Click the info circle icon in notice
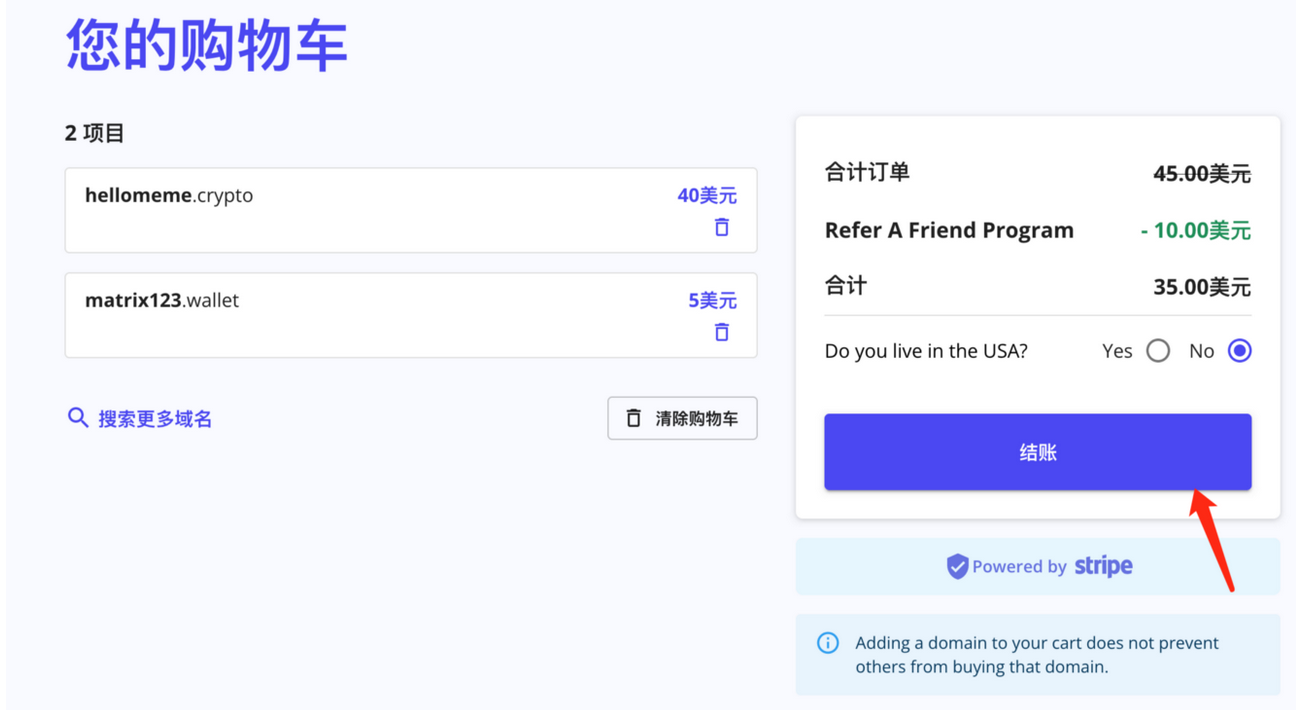Image resolution: width=1296 pixels, height=710 pixels. pos(828,642)
